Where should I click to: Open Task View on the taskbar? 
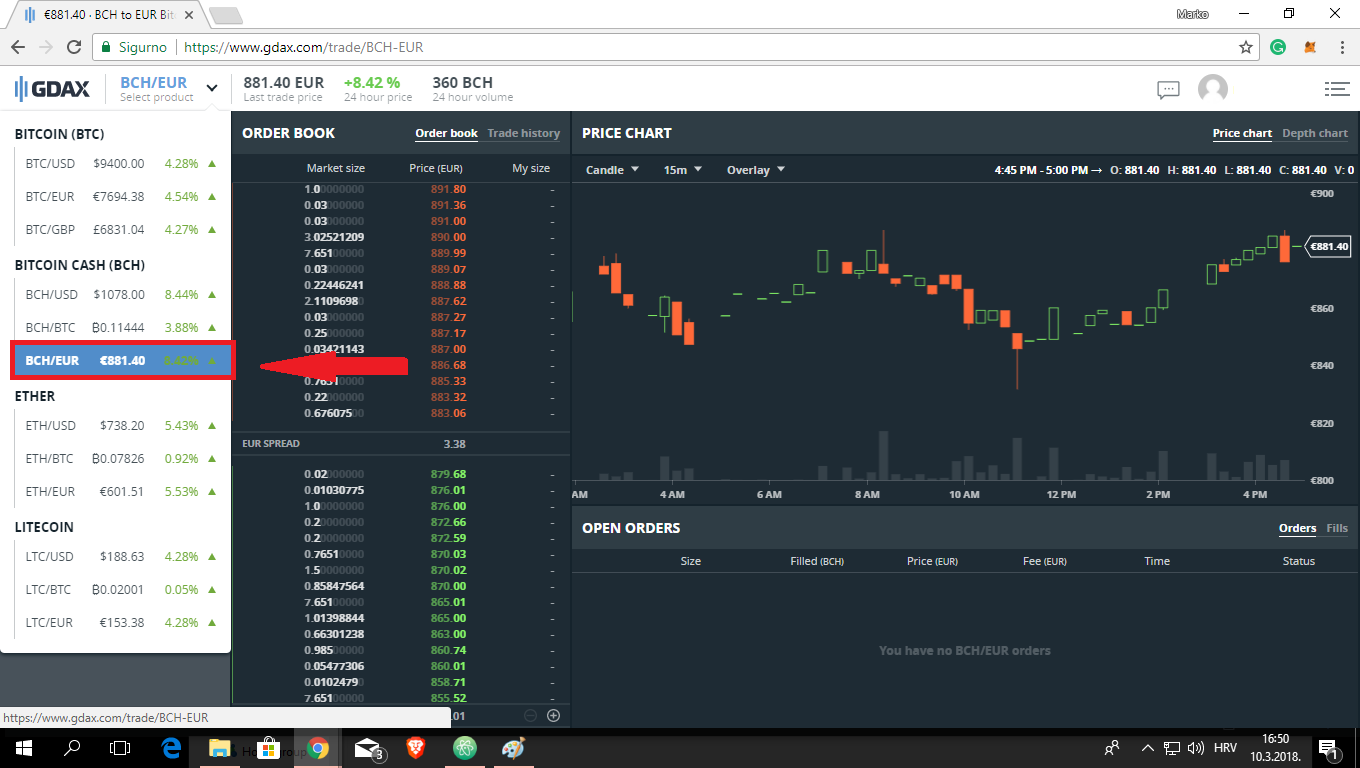pos(120,748)
